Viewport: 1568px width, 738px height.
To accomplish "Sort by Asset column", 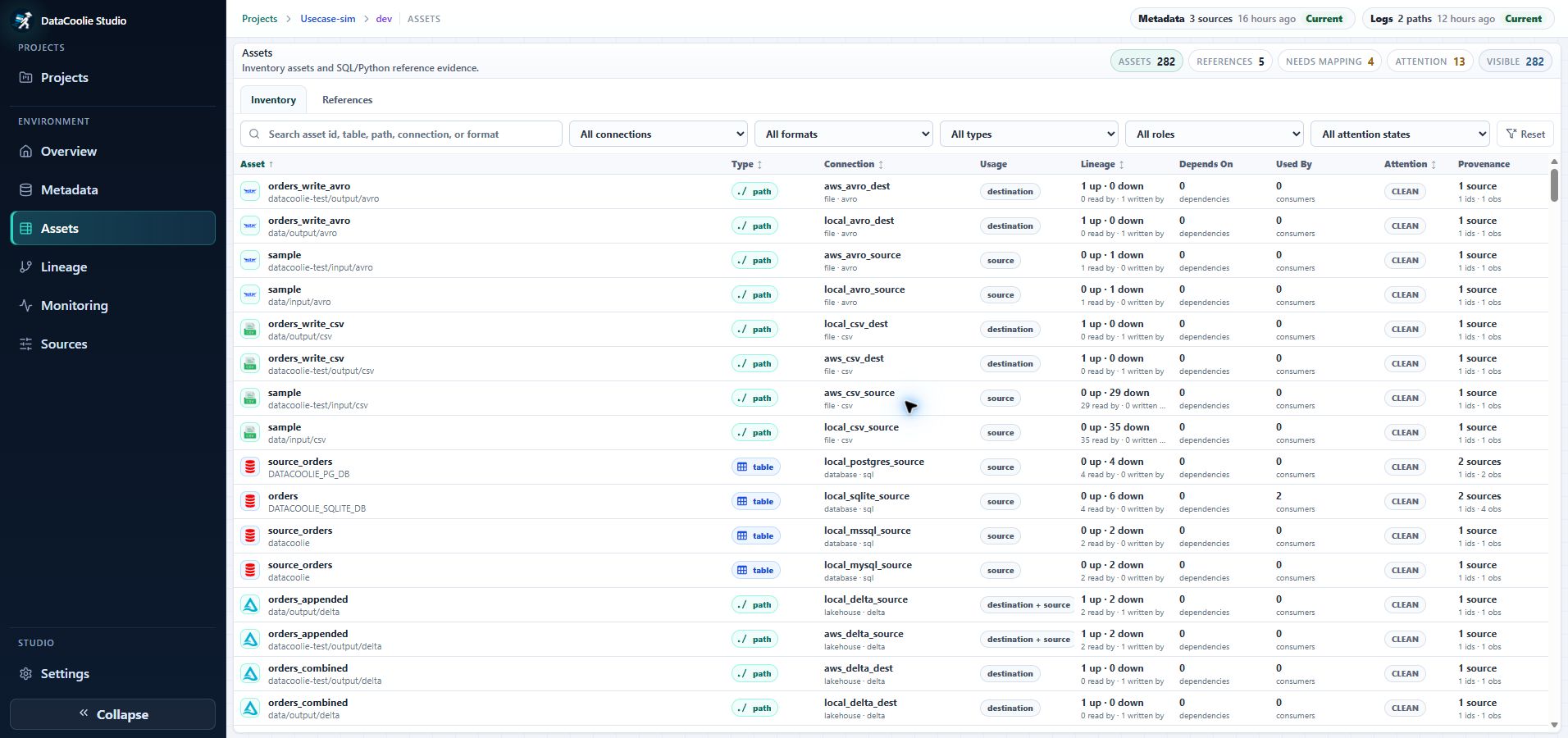I will pyautogui.click(x=257, y=164).
